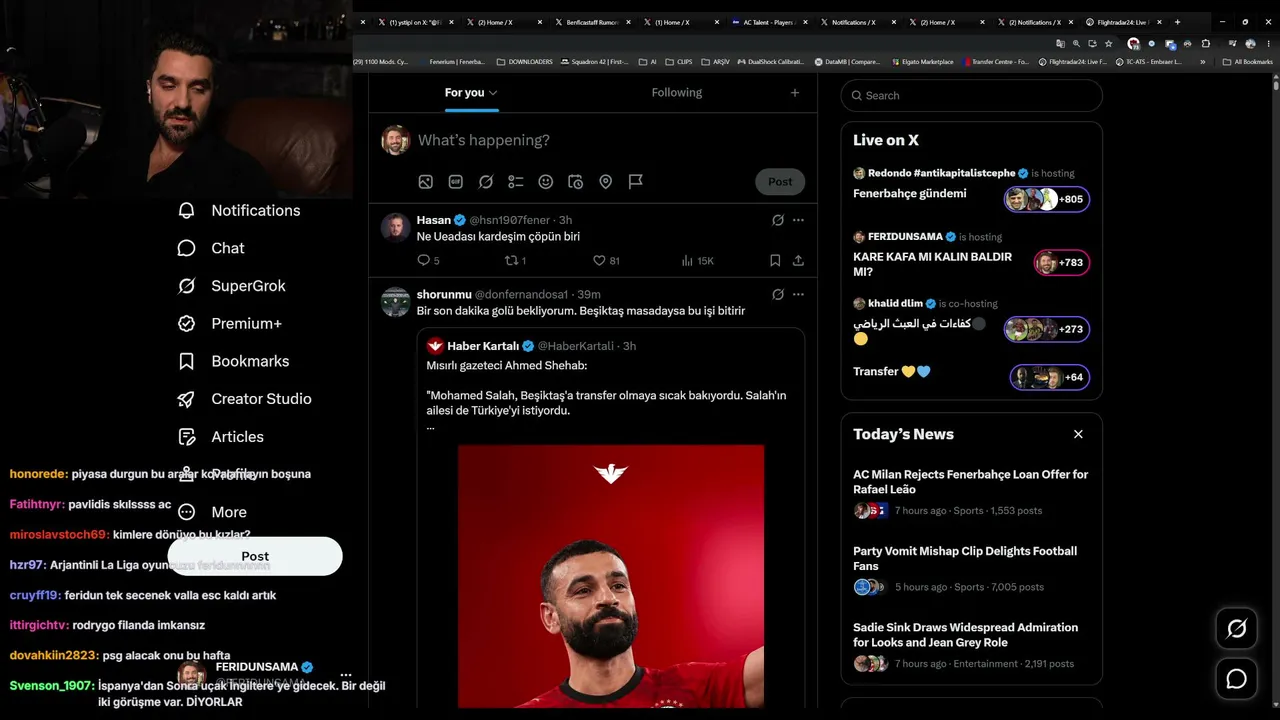
Task: Add an image to the new post
Action: point(426,182)
